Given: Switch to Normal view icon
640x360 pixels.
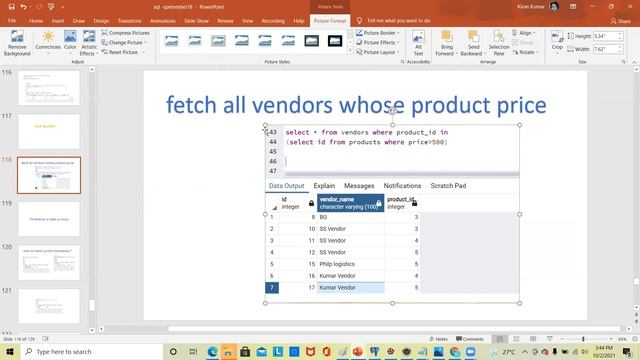Looking at the screenshot, I should click(x=499, y=339).
